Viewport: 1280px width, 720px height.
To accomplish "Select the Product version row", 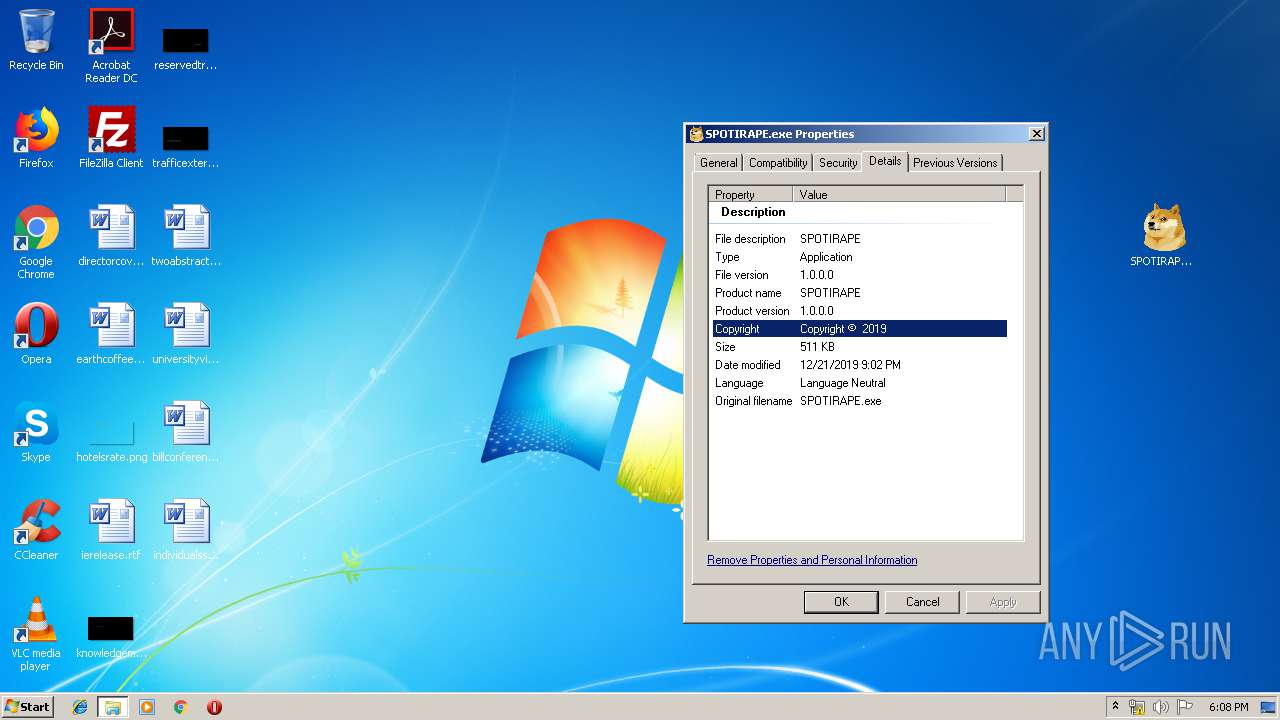I will 860,311.
